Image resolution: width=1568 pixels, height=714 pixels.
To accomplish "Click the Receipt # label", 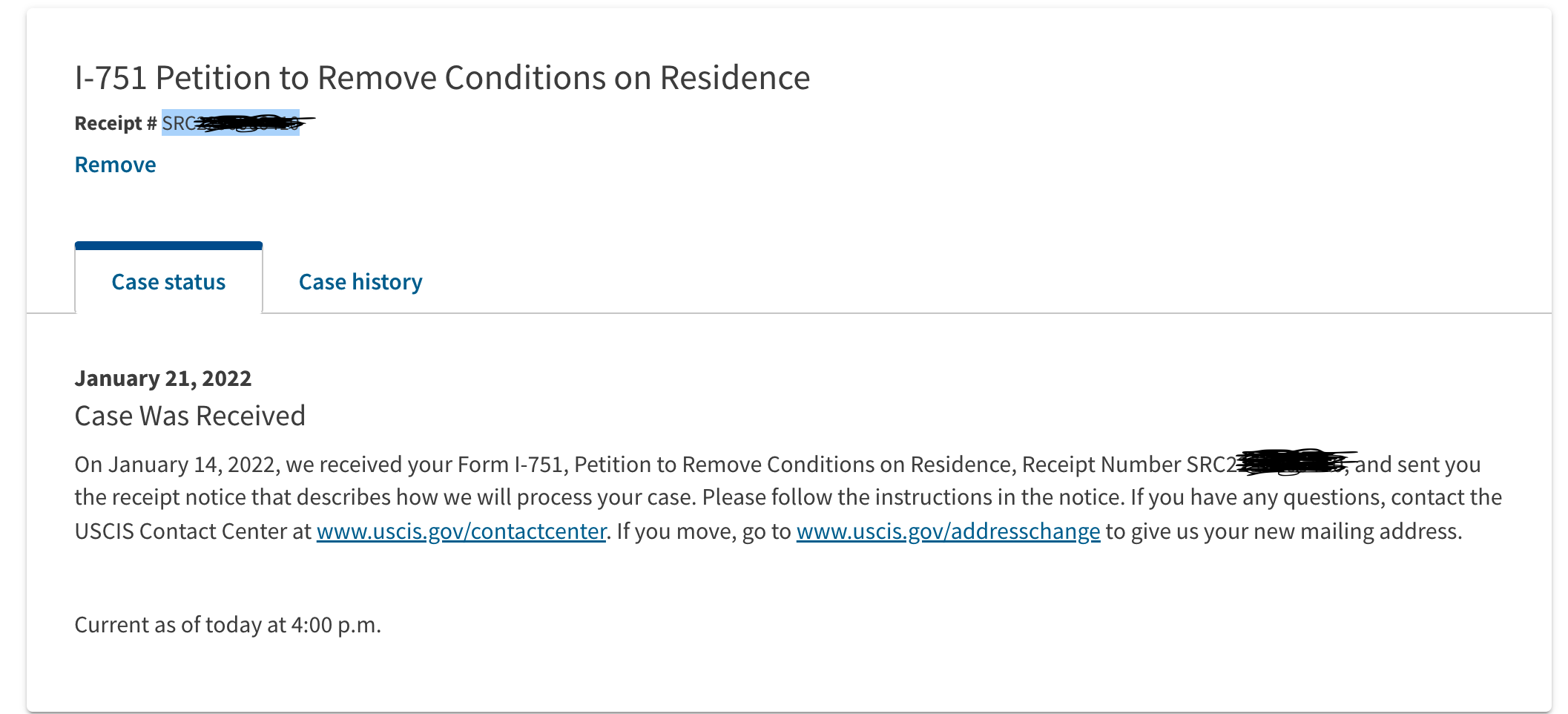I will pyautogui.click(x=116, y=123).
